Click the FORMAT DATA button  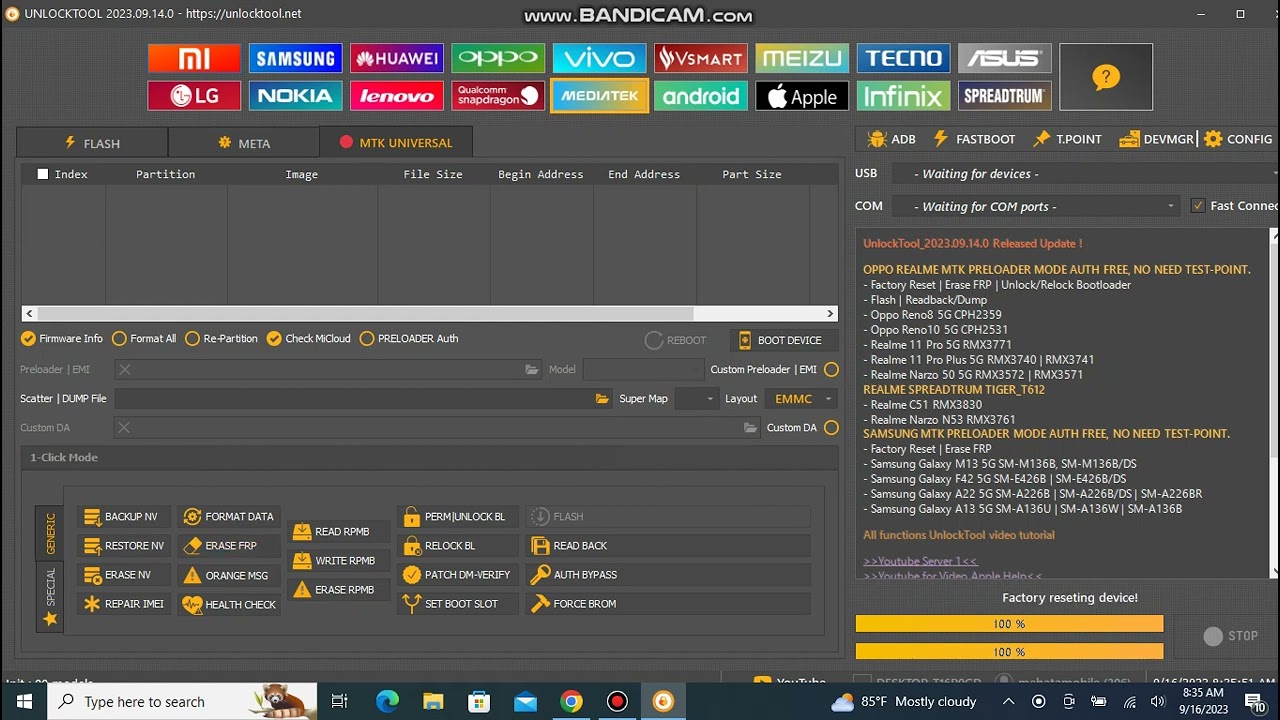point(229,517)
